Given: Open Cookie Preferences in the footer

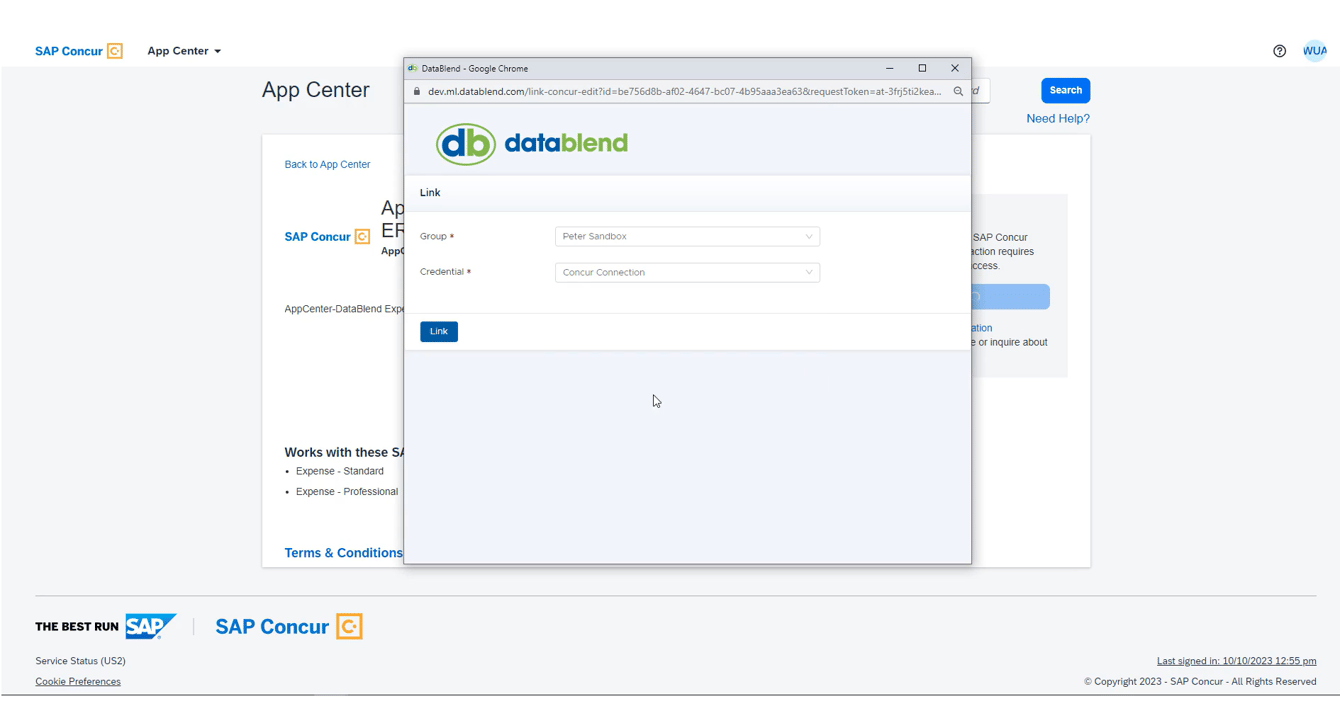Looking at the screenshot, I should pyautogui.click(x=78, y=681).
